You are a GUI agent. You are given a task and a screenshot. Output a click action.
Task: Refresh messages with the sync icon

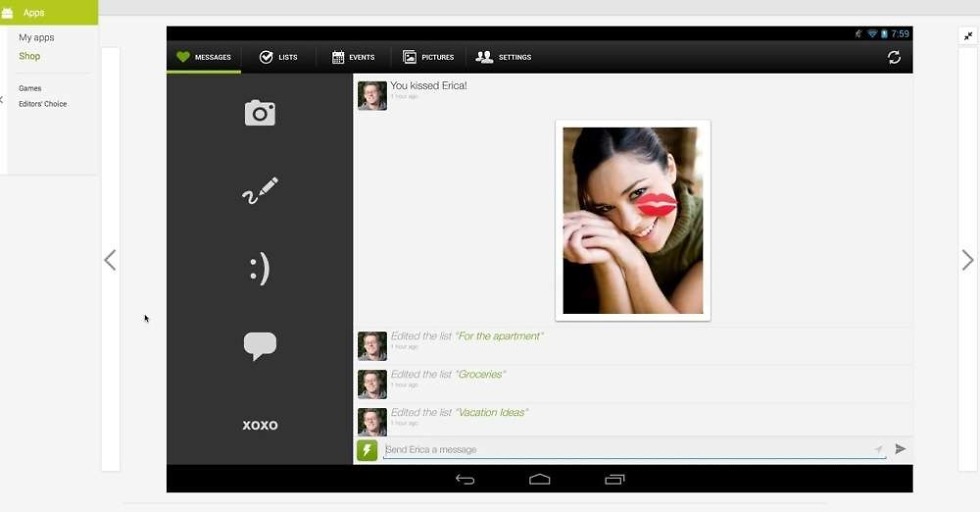click(894, 57)
